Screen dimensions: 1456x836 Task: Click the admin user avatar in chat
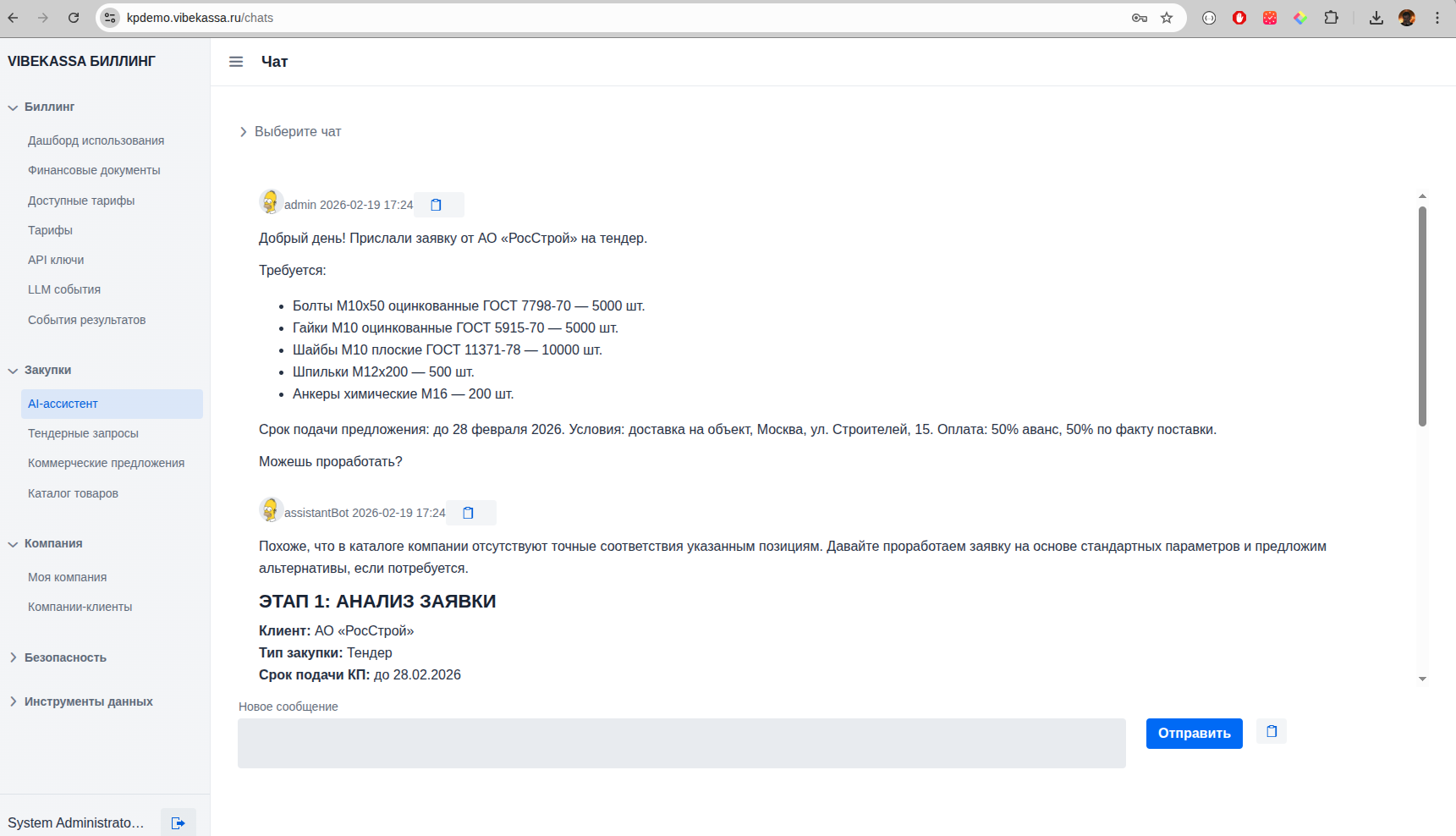point(270,202)
